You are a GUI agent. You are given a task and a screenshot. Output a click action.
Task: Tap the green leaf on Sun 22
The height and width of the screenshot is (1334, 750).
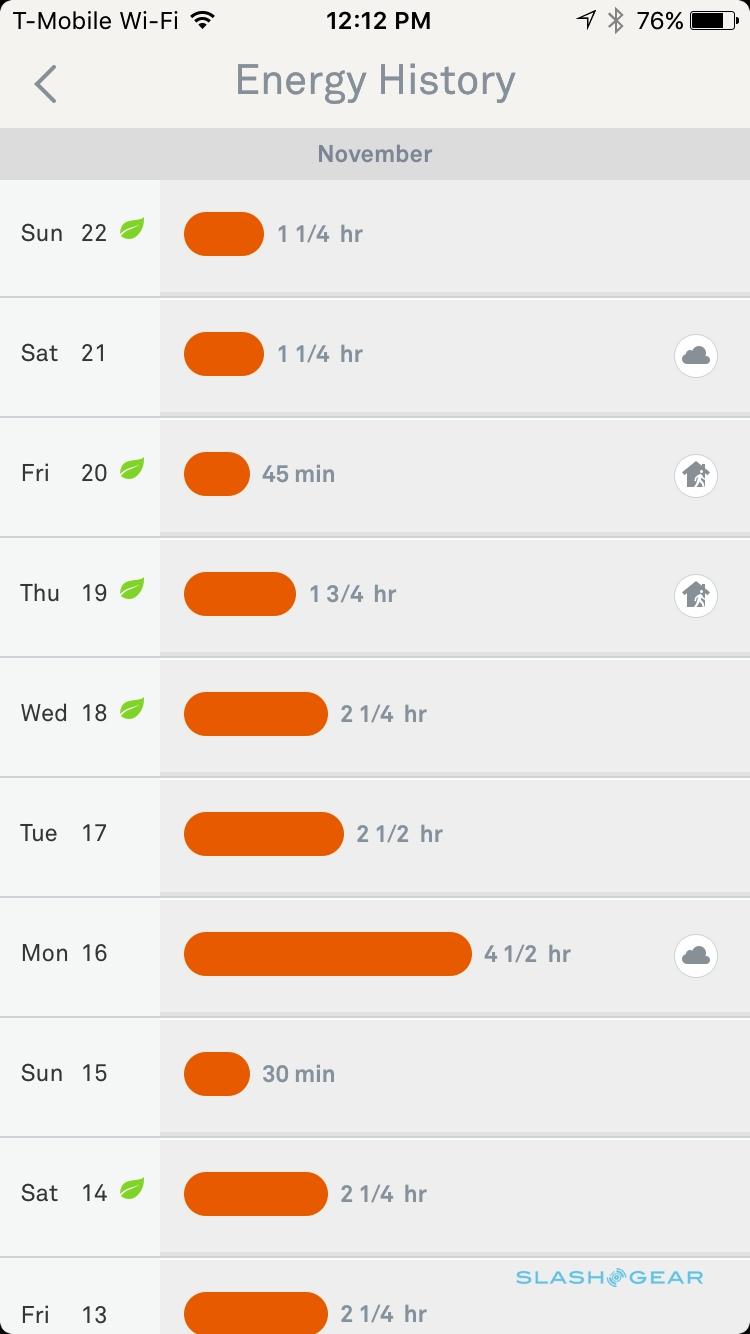[x=132, y=229]
